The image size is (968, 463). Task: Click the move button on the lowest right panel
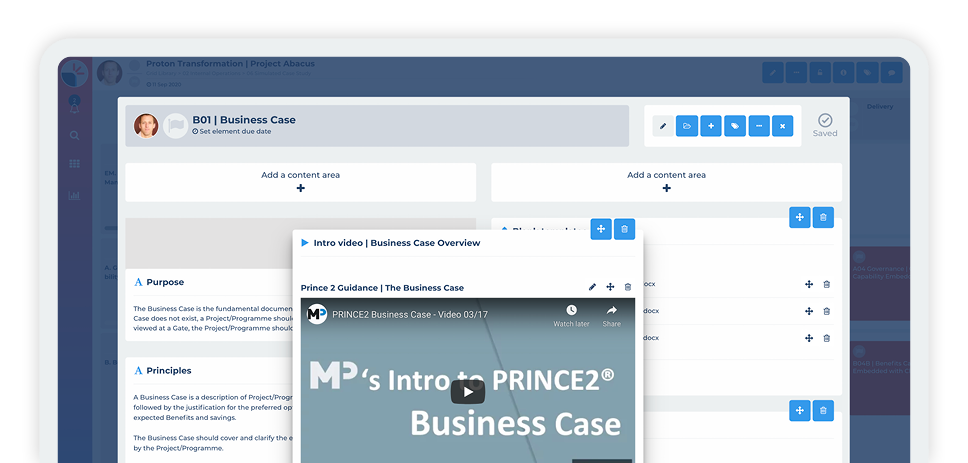(799, 411)
